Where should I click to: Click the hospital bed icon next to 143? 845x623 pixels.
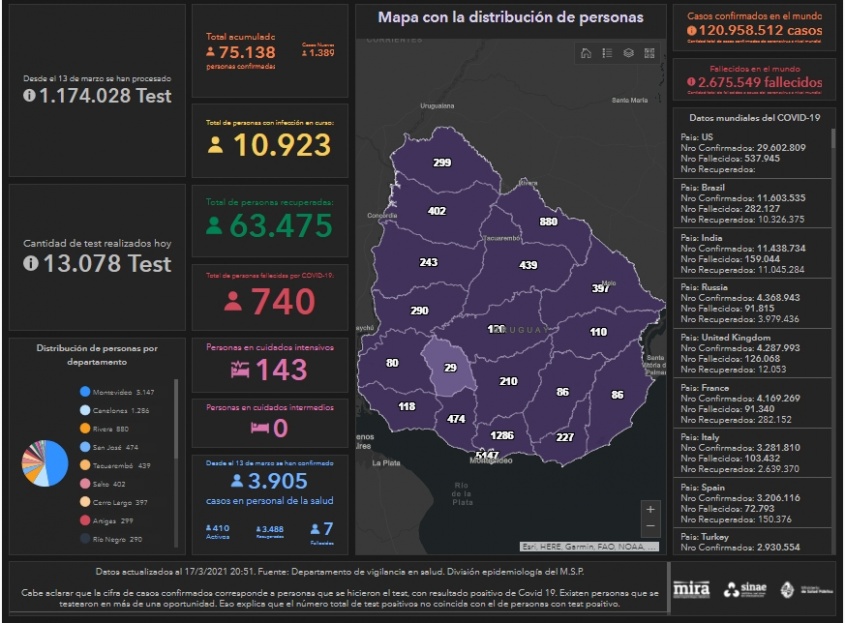(x=240, y=370)
